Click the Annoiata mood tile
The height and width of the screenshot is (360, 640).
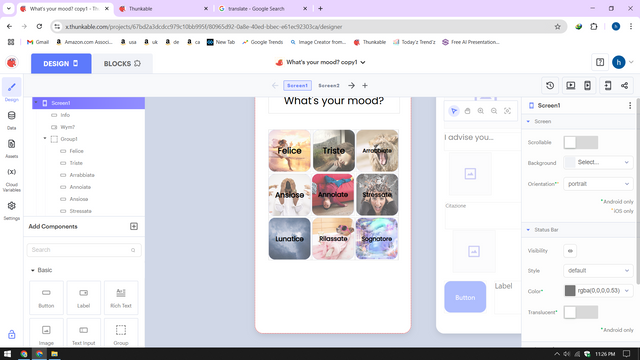[333, 195]
